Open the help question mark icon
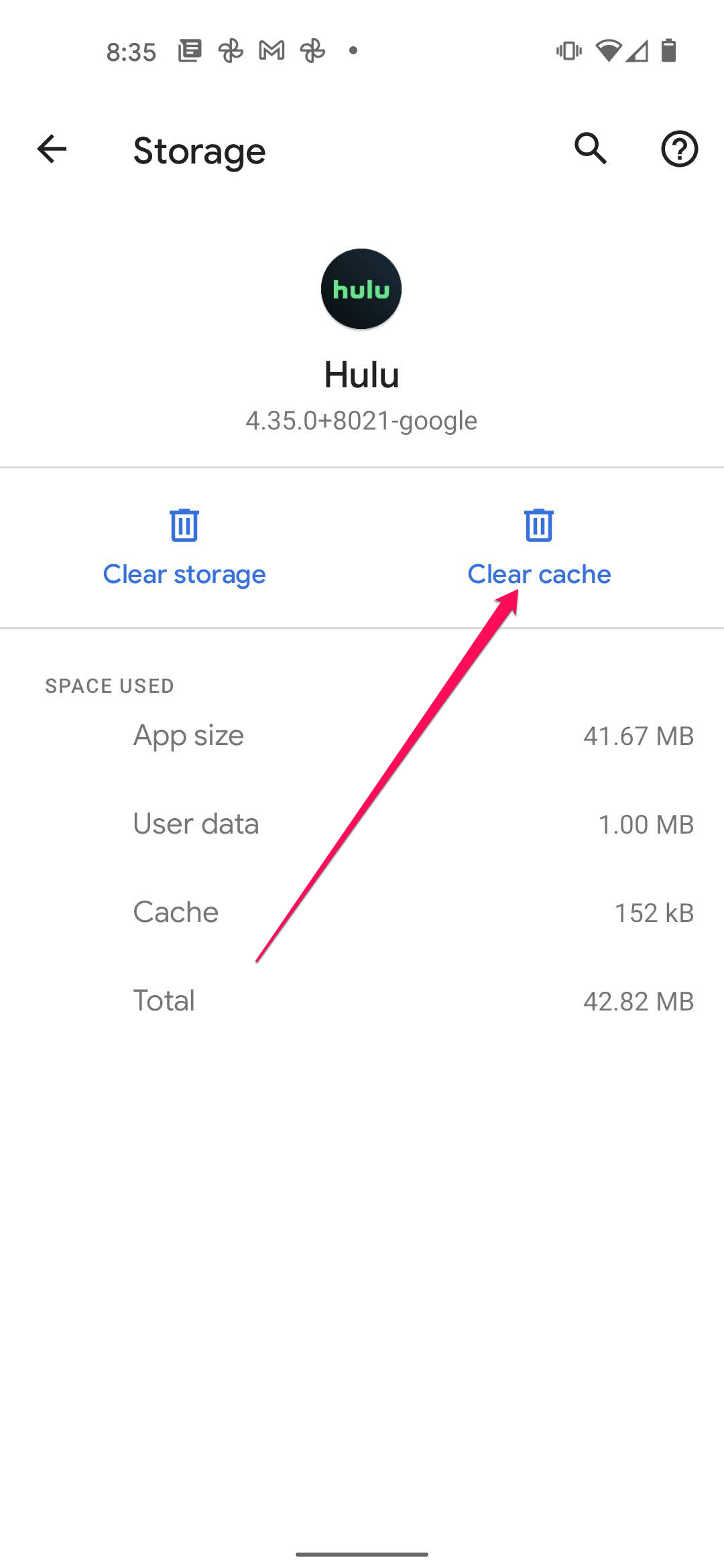This screenshot has width=724, height=1568. (680, 149)
